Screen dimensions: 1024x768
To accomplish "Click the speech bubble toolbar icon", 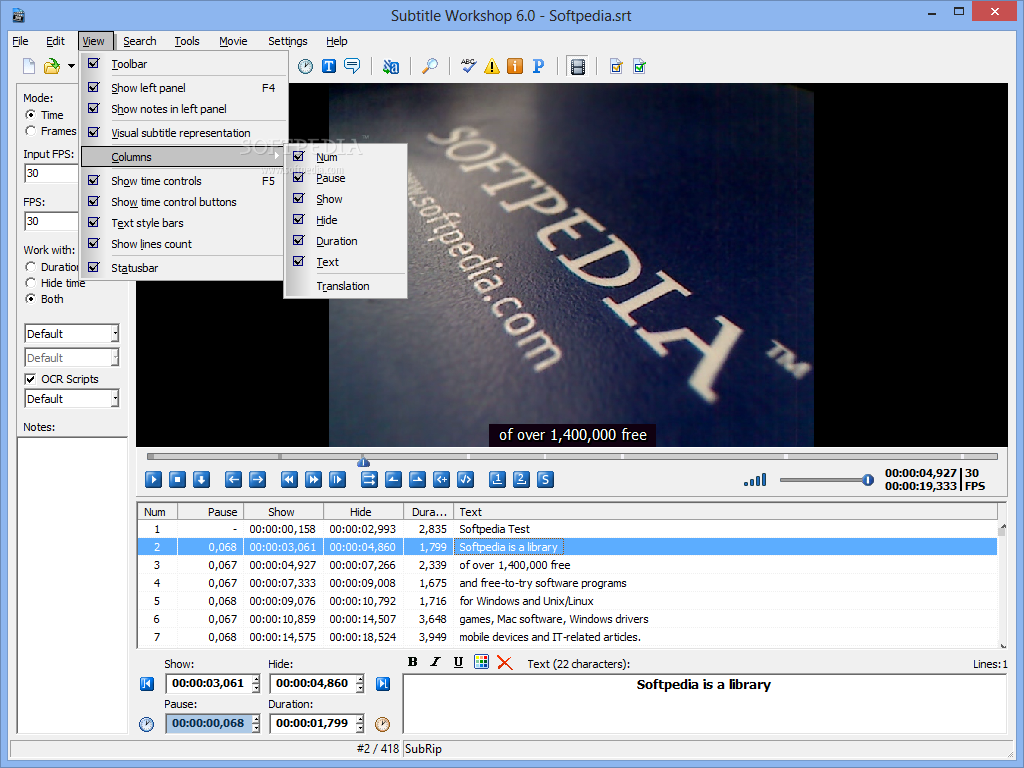I will tap(352, 66).
